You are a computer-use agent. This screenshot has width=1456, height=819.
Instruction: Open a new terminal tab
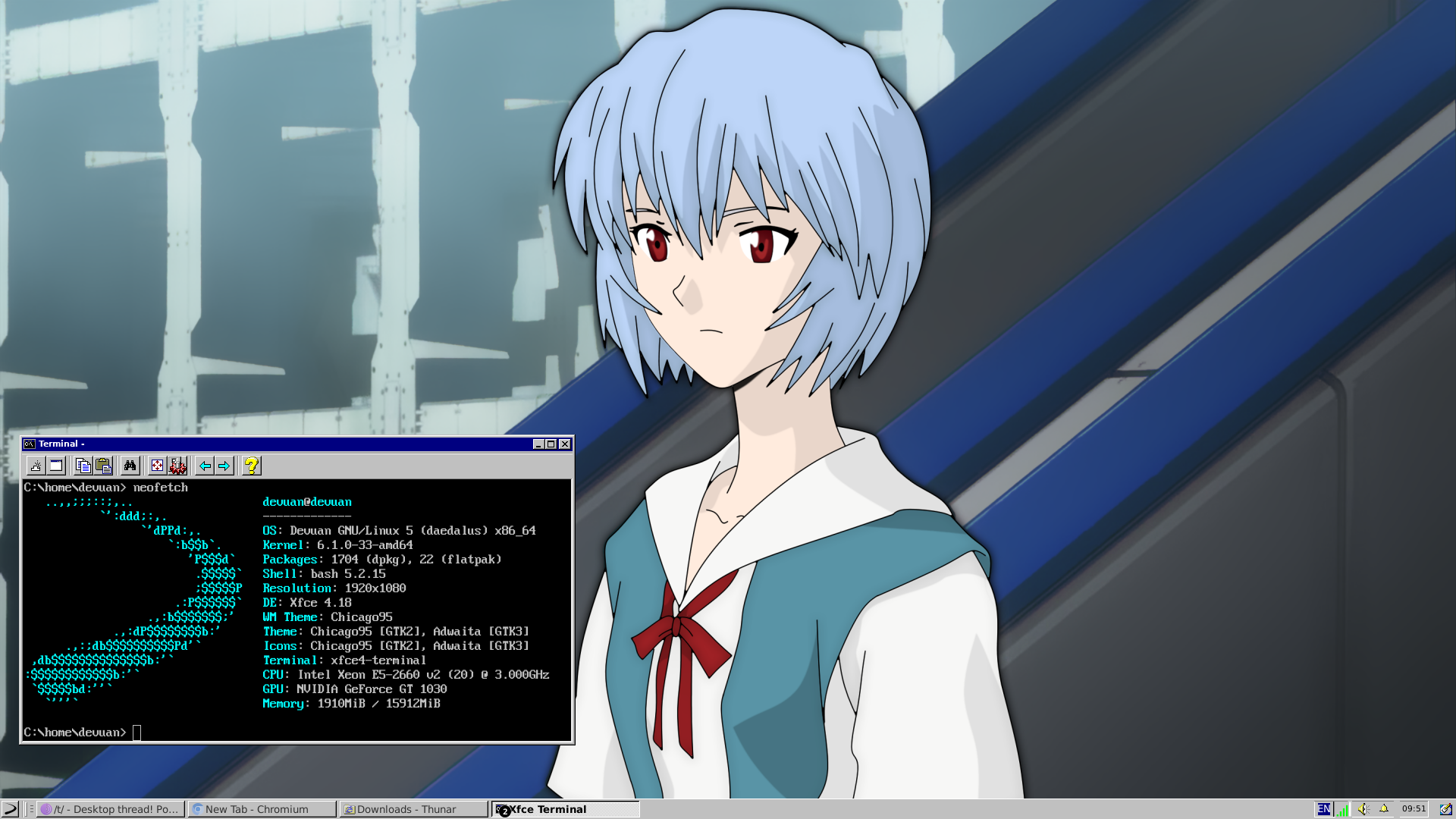[36, 466]
